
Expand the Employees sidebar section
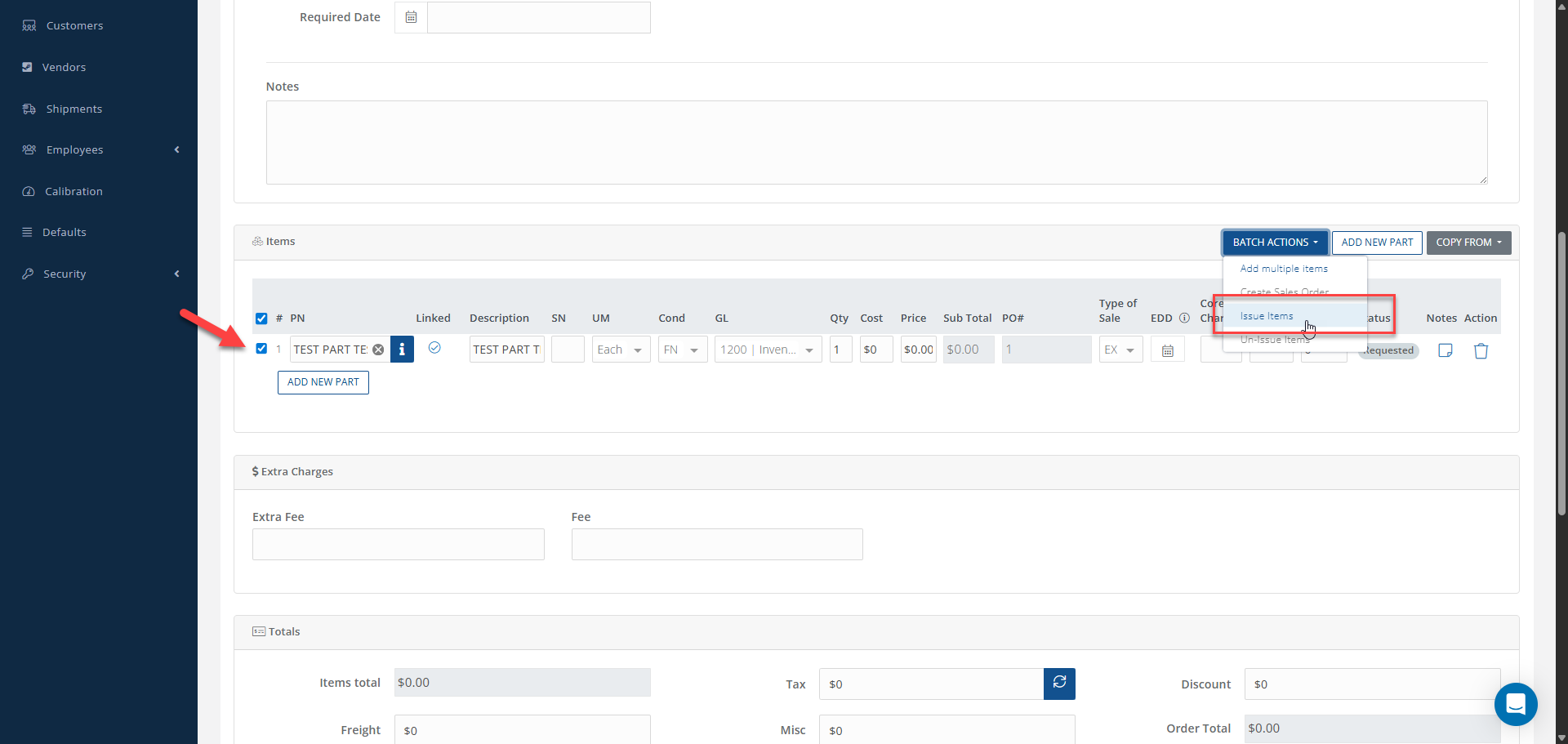[74, 149]
